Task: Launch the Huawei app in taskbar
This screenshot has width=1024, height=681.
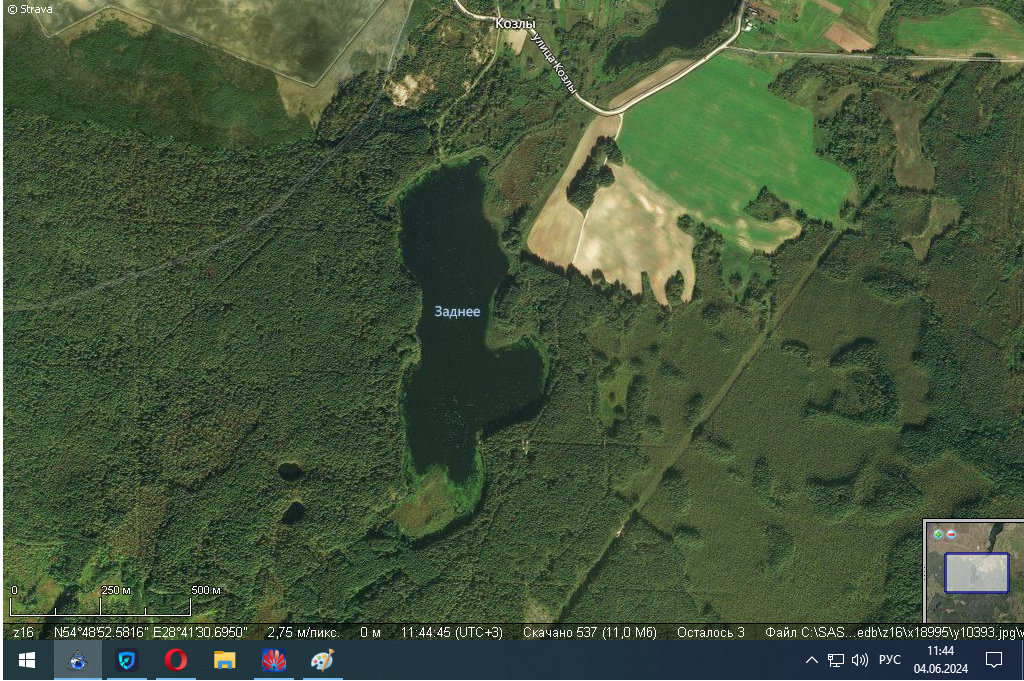Action: pyautogui.click(x=274, y=660)
